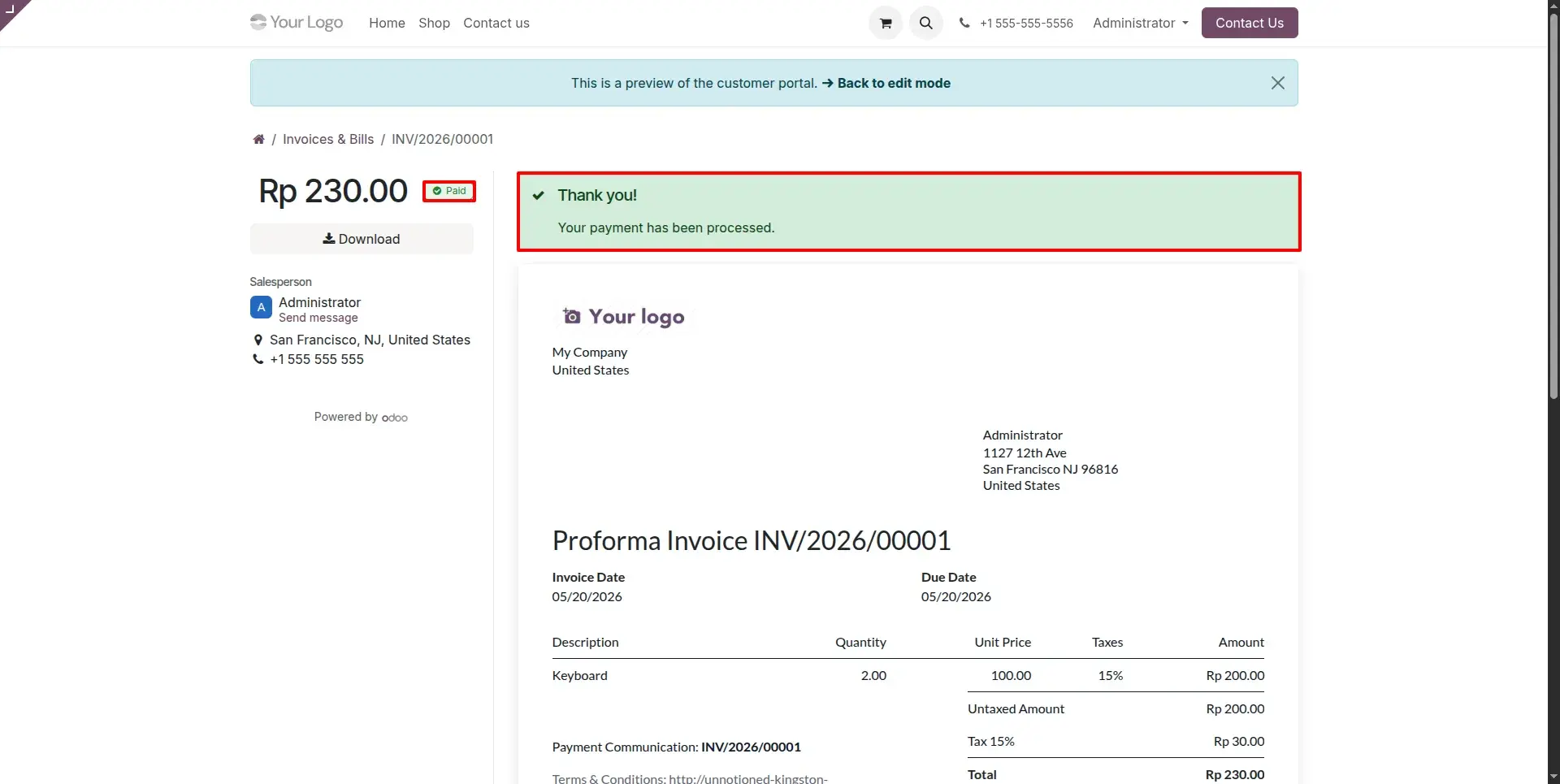Viewport: 1560px width, 784px height.
Task: Click the 15% taxes cell
Action: [x=1111, y=675]
